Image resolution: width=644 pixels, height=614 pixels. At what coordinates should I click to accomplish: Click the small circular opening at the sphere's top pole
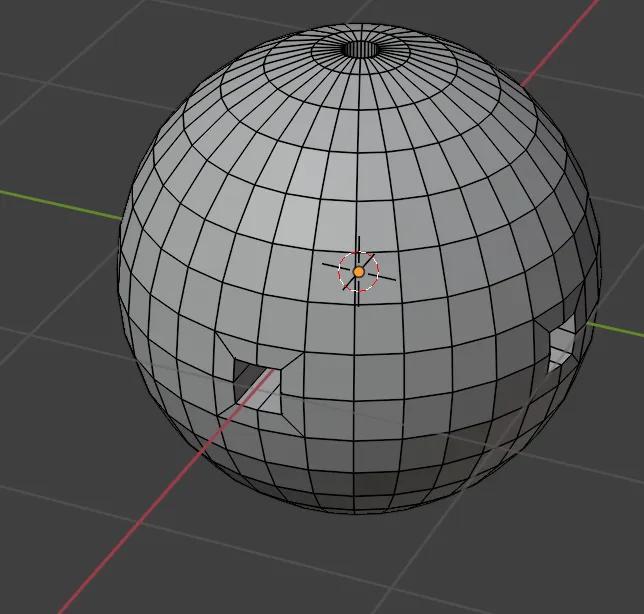(x=360, y=50)
